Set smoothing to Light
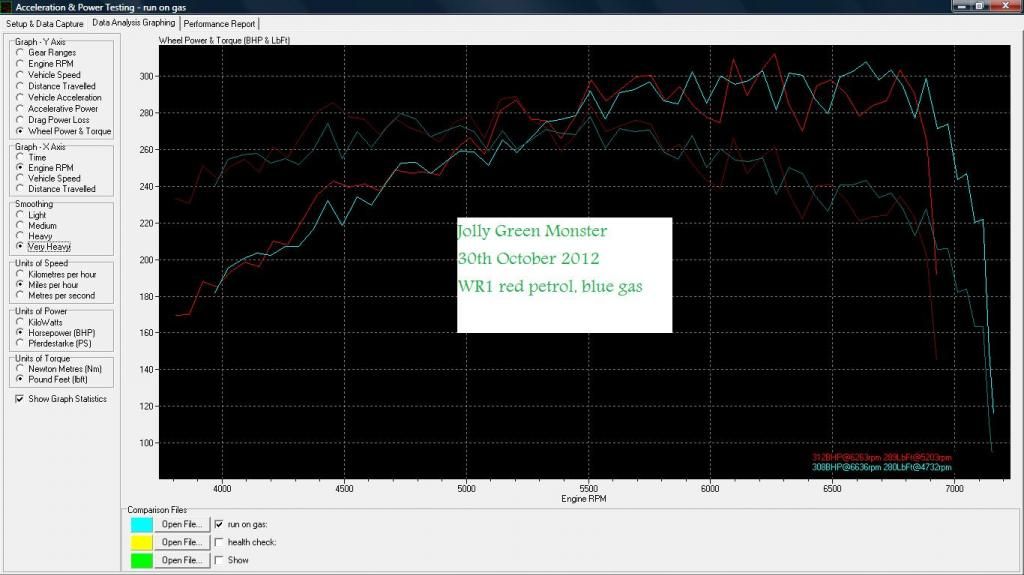 (x=20, y=215)
